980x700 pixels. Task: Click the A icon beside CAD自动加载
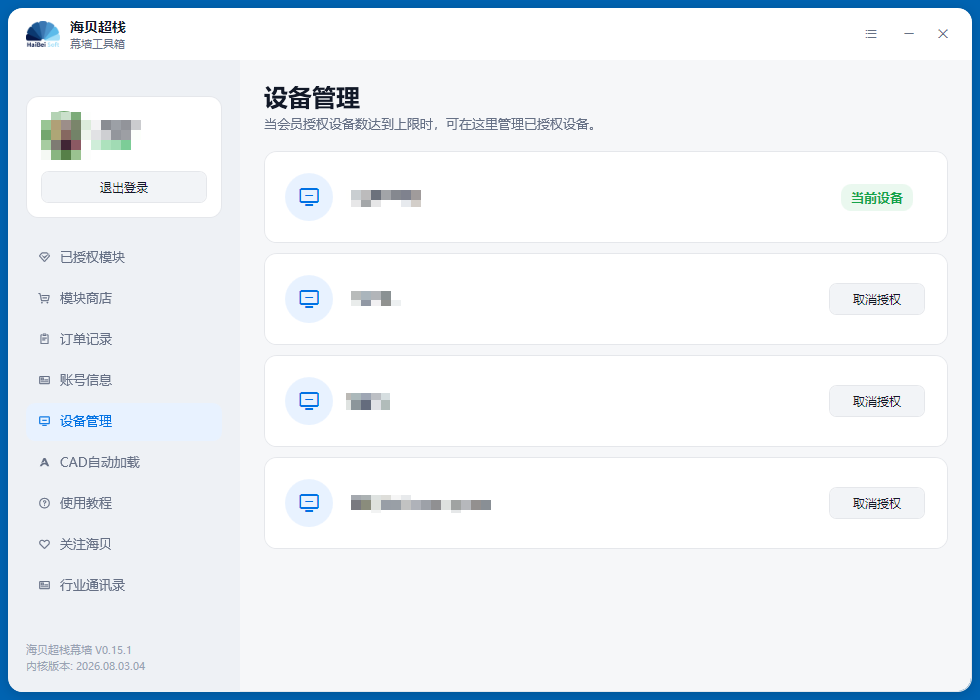(x=44, y=462)
